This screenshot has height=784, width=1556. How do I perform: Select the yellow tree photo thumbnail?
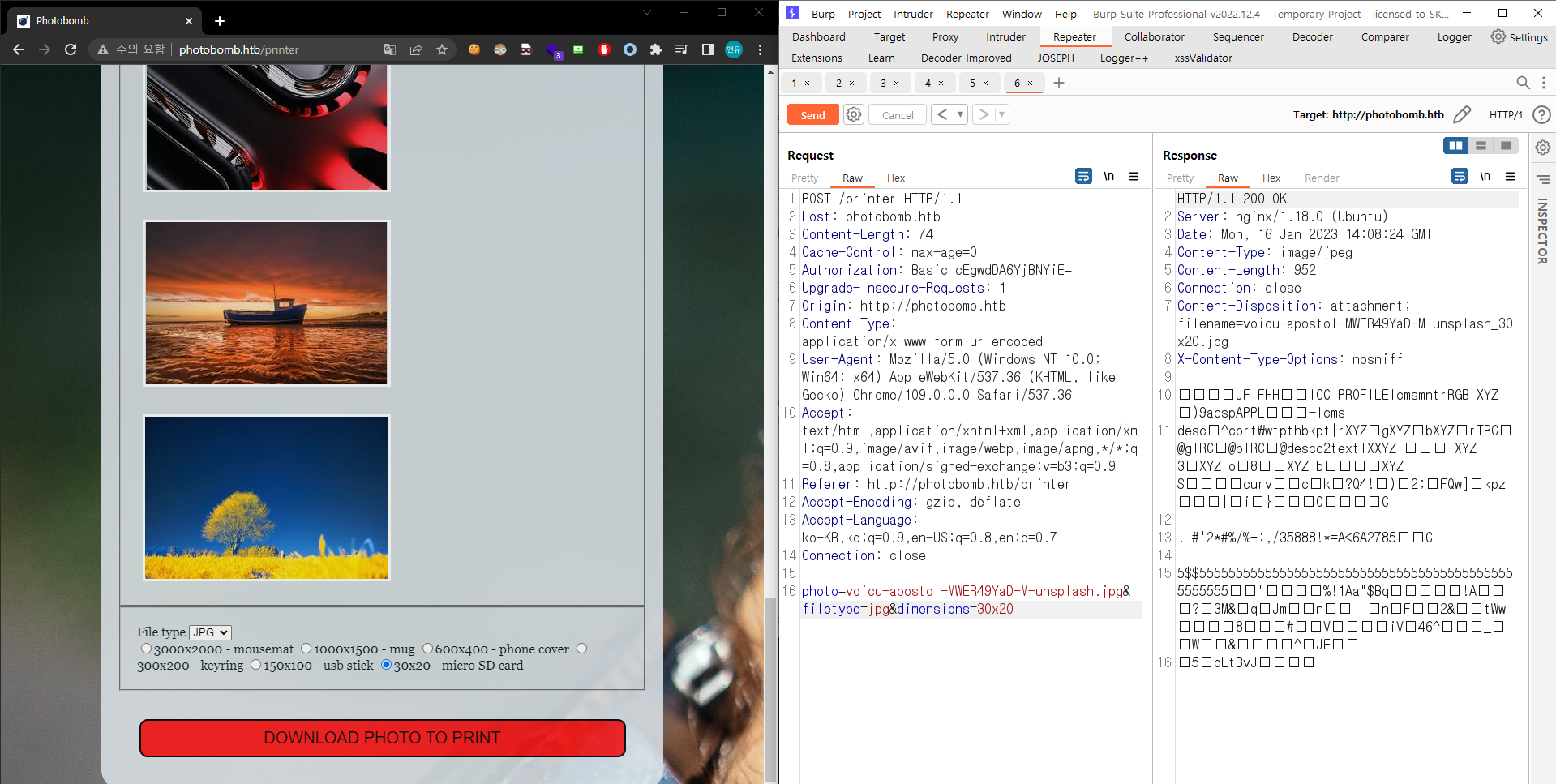(x=266, y=498)
